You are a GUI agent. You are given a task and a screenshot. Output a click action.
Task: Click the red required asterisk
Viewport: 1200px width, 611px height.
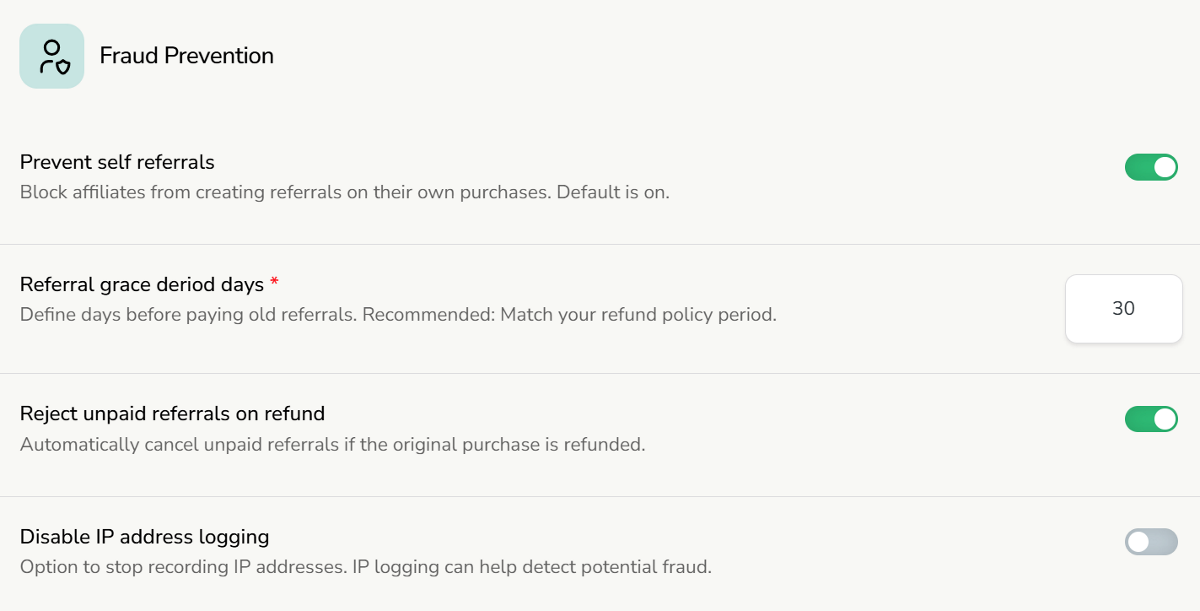tap(274, 283)
